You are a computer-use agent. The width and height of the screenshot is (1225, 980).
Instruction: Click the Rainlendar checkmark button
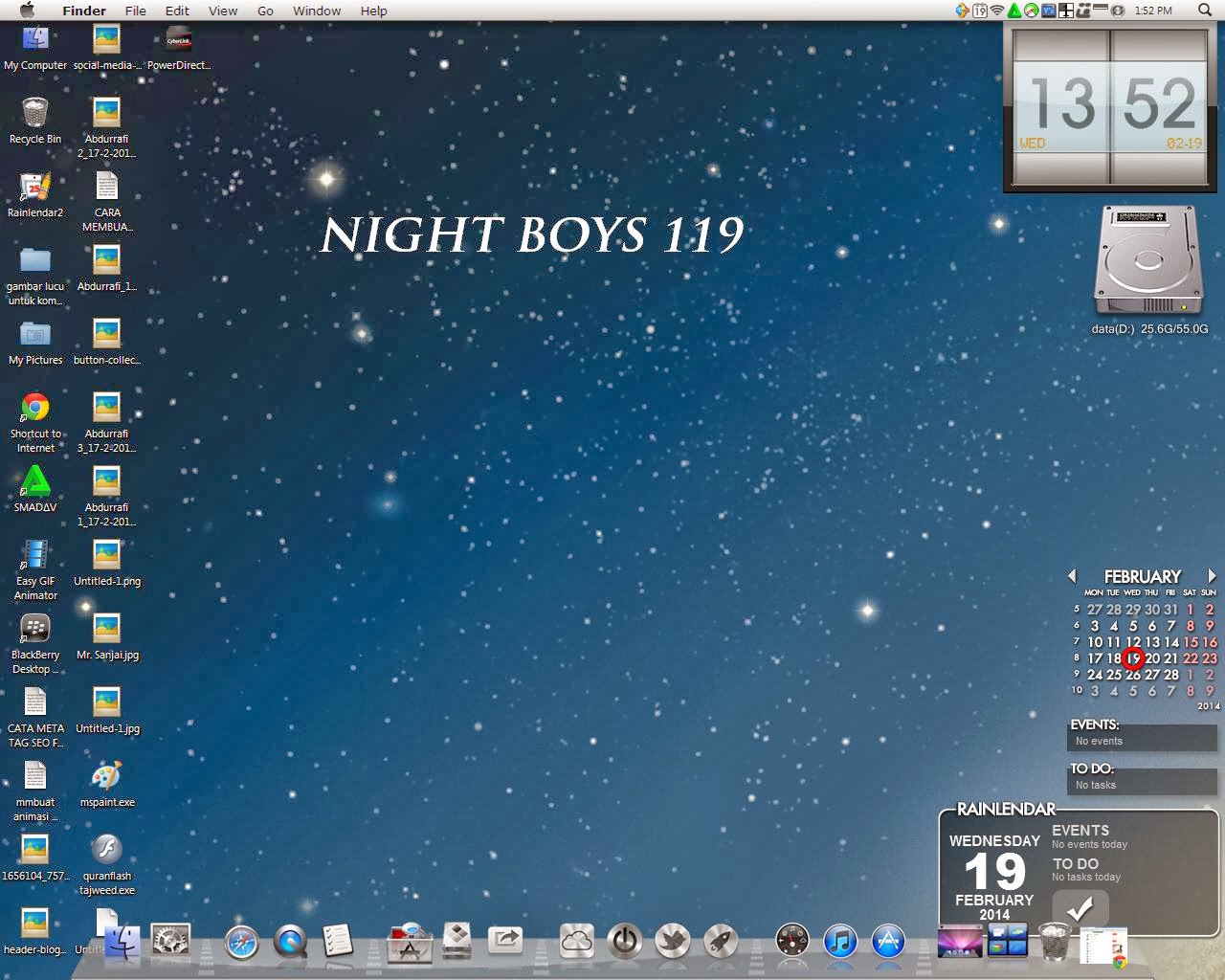[1080, 908]
